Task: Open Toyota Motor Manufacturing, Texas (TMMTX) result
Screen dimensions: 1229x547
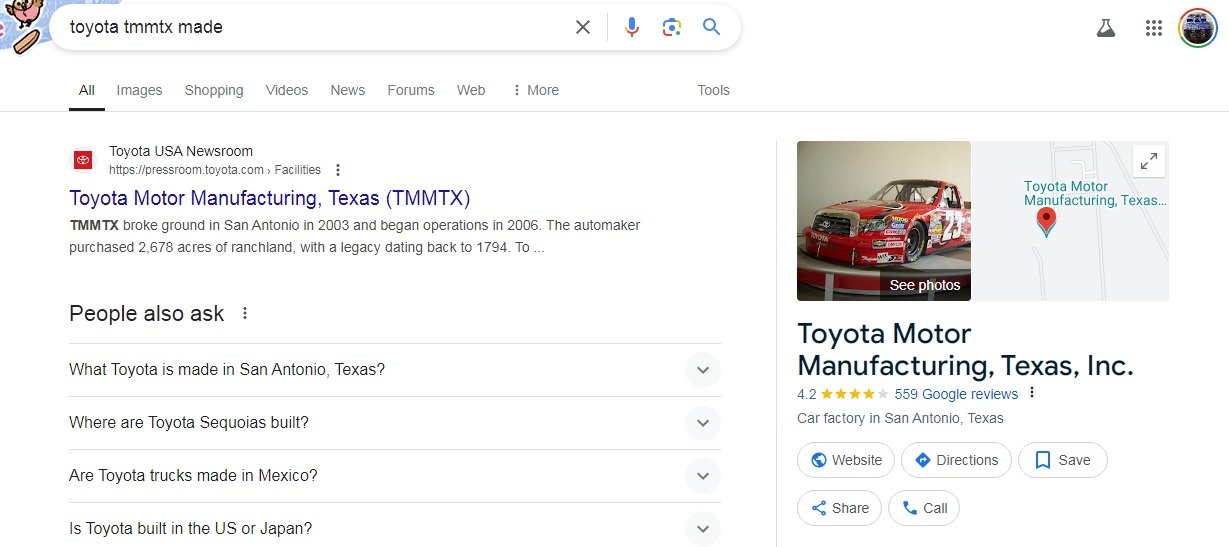Action: pos(269,197)
